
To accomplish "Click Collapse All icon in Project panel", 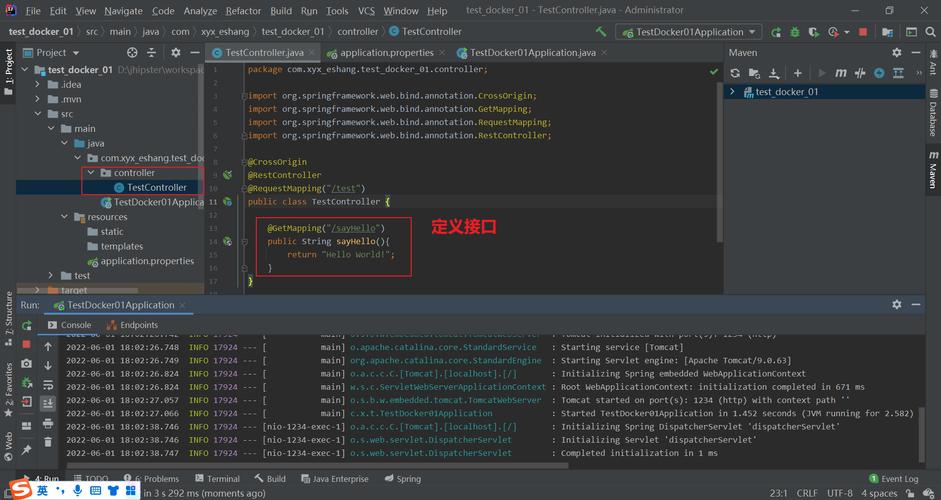I will pos(151,53).
